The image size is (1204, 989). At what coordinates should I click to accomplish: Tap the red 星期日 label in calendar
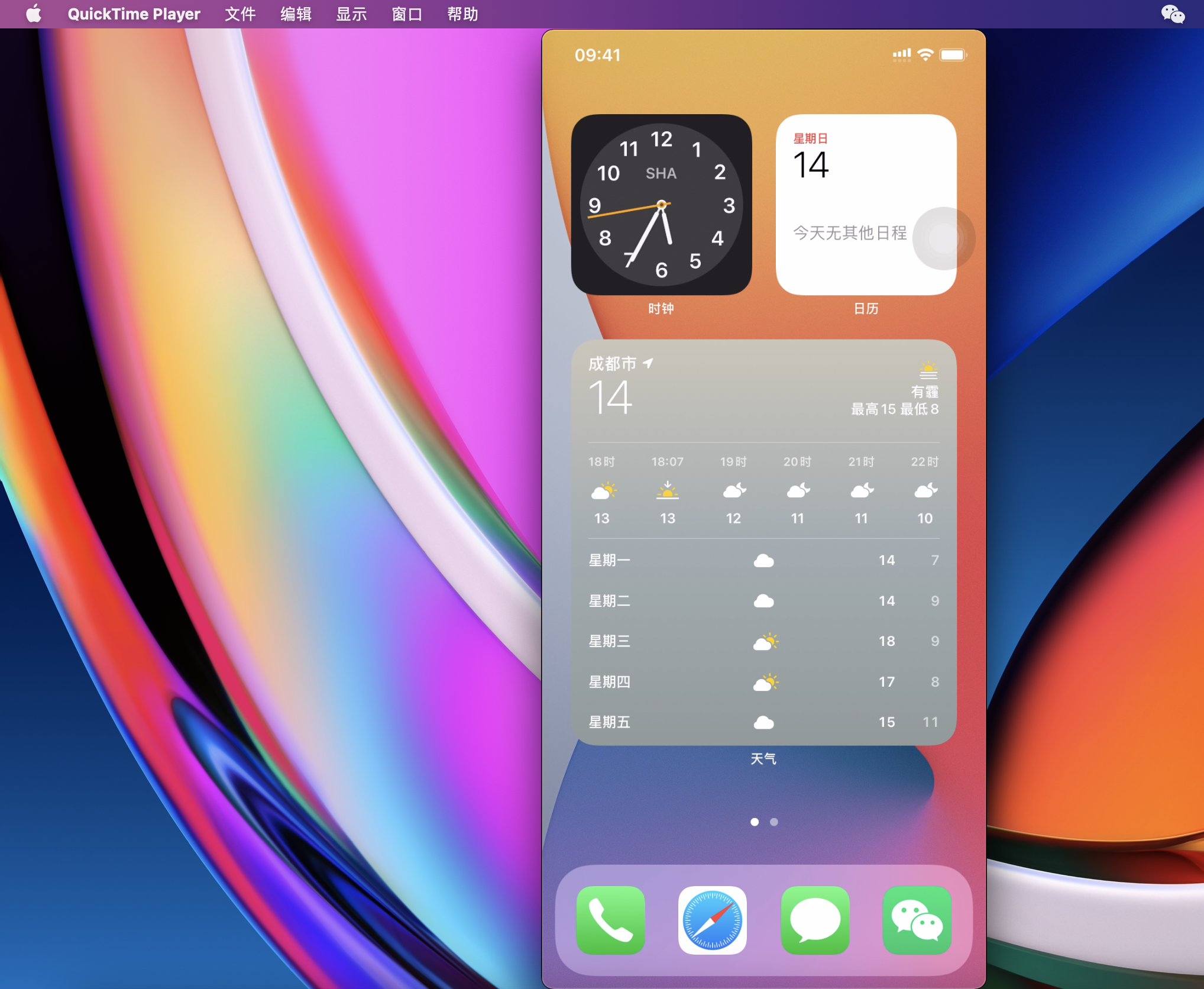click(810, 138)
